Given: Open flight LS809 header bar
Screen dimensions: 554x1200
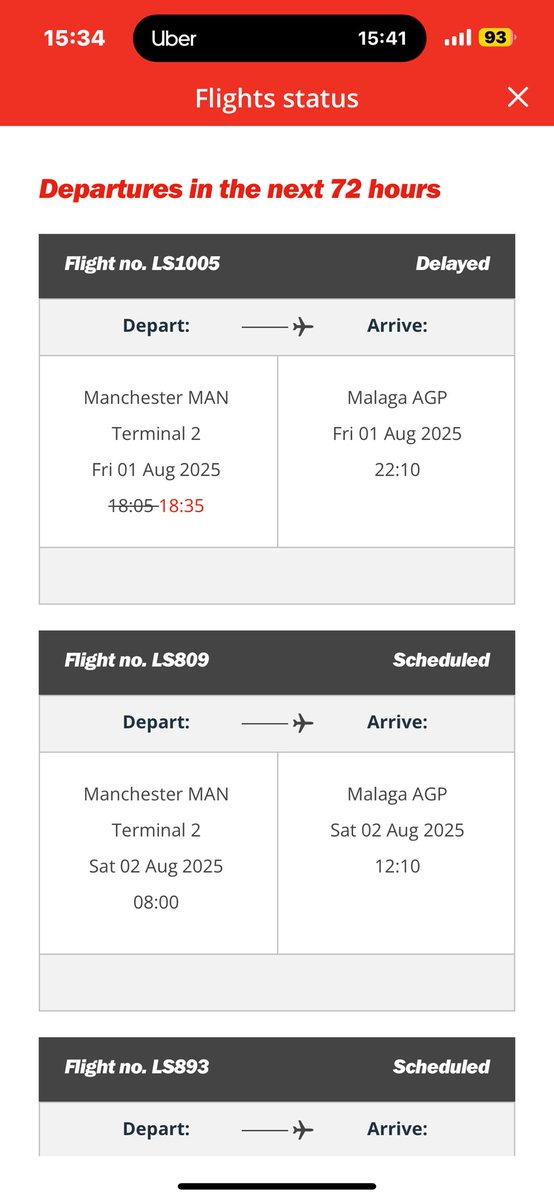Looking at the screenshot, I should coord(277,661).
